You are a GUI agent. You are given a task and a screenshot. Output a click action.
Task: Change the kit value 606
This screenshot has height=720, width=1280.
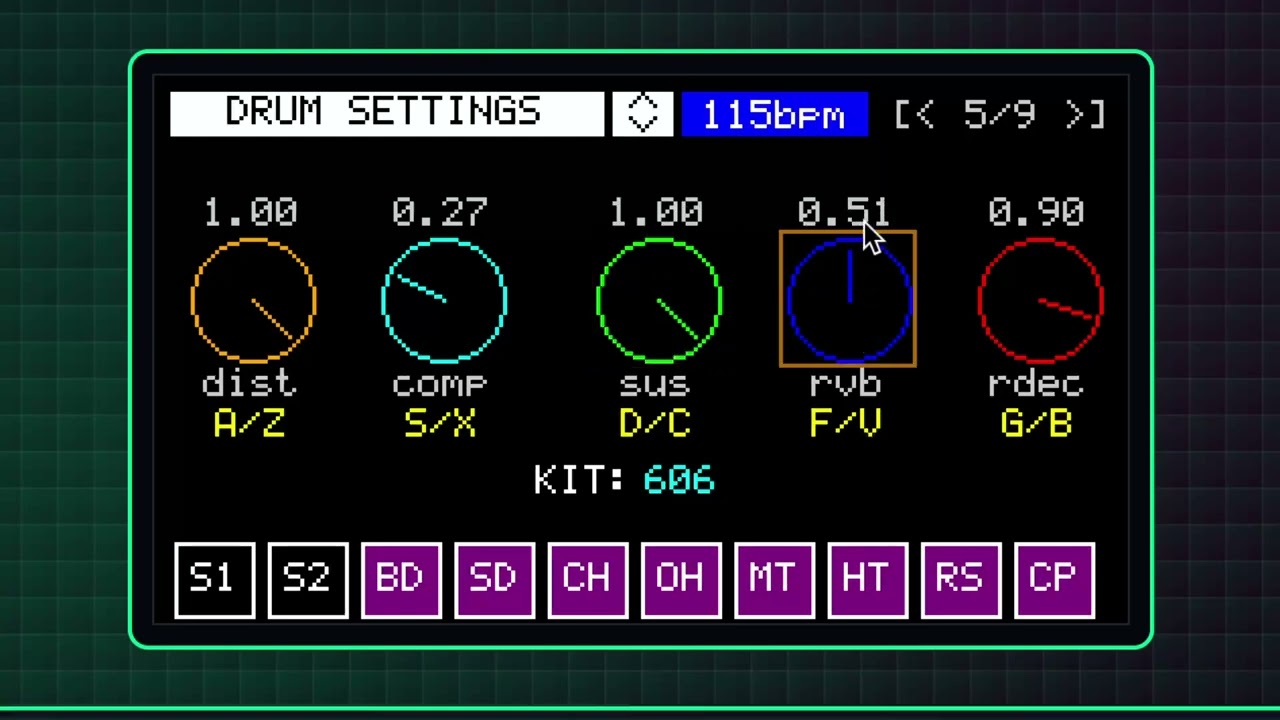point(679,480)
